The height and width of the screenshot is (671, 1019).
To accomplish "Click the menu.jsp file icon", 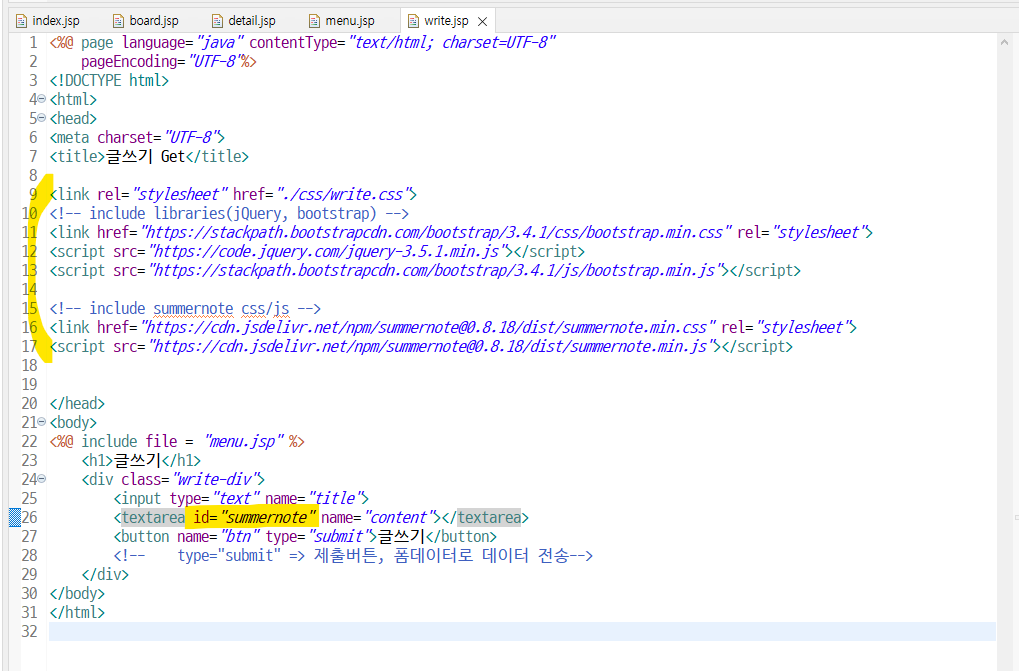I will [x=314, y=21].
